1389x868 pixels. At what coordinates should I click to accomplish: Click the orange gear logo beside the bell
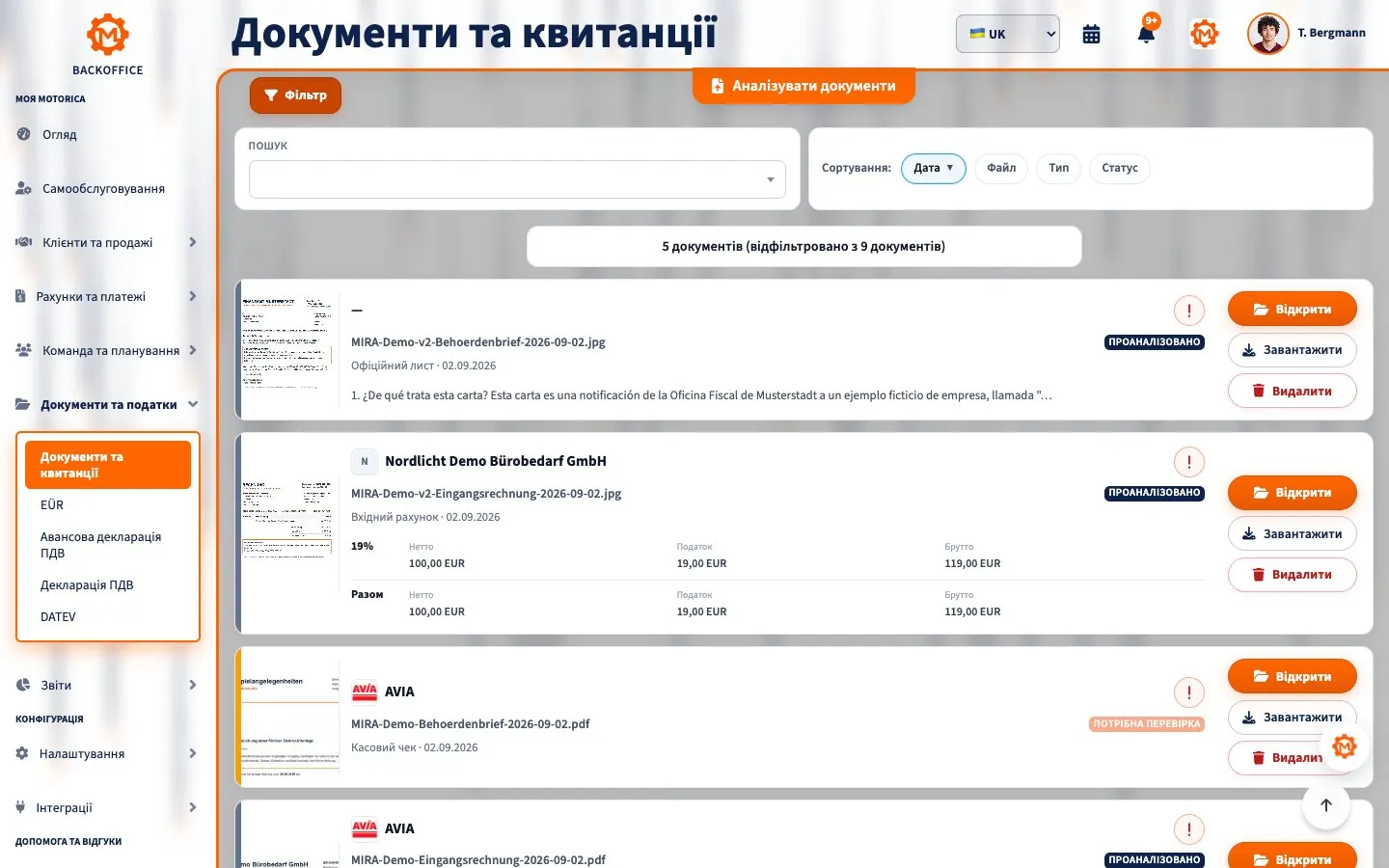click(x=1204, y=34)
